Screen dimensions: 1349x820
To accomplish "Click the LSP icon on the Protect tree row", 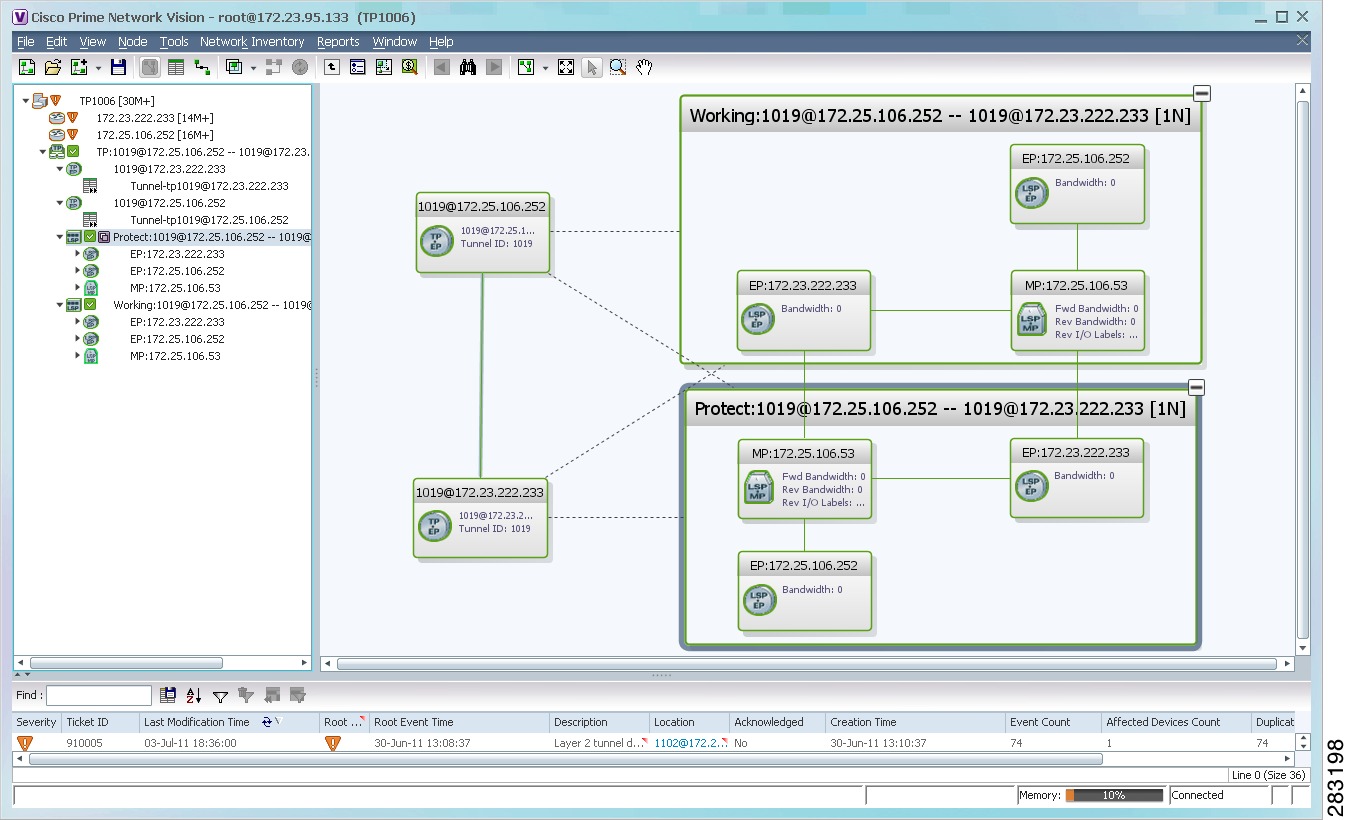I will click(73, 238).
